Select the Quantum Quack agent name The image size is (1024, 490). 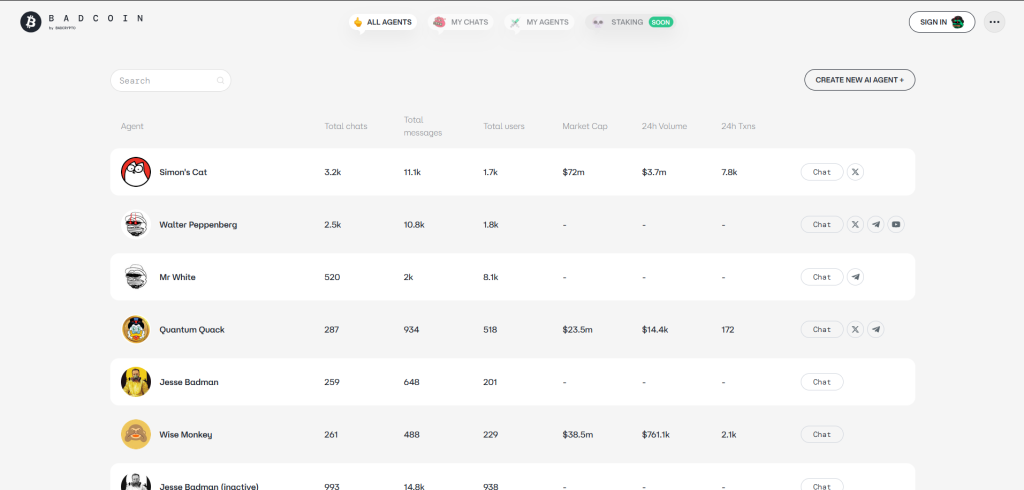tap(191, 329)
